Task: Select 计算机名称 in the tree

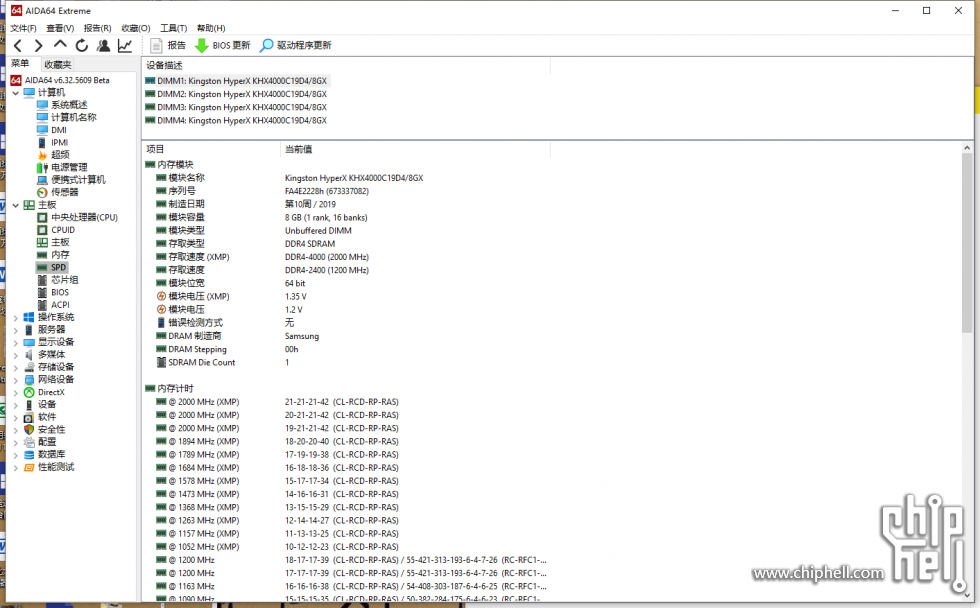Action: (74, 117)
